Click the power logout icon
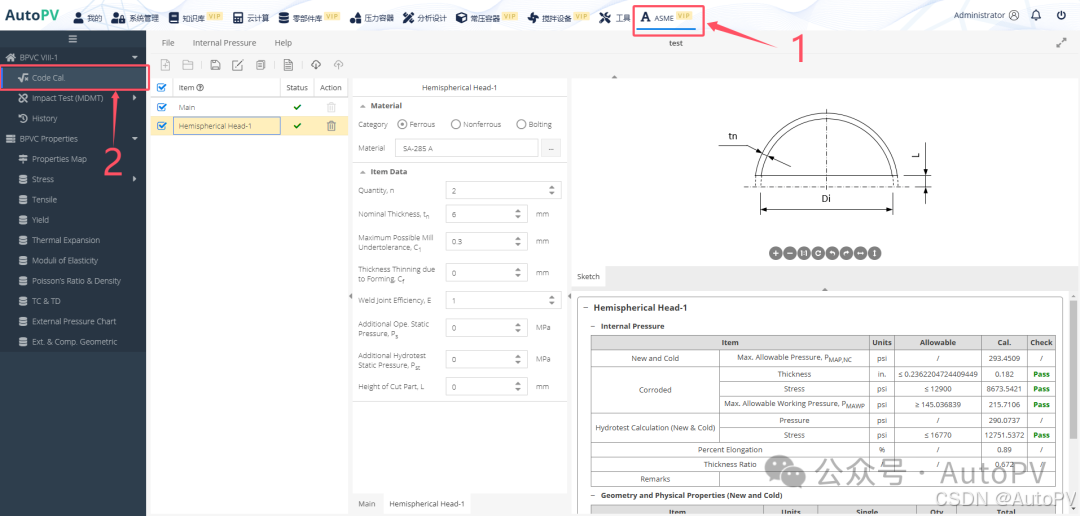The height and width of the screenshot is (516, 1080). 1061,15
